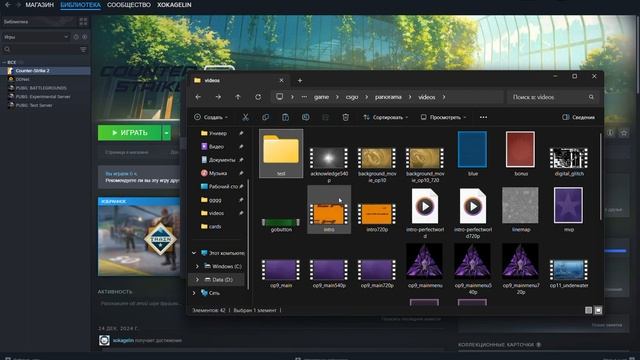Go forward in the Explorer window
Image resolution: width=640 pixels, height=360 pixels.
(218, 97)
